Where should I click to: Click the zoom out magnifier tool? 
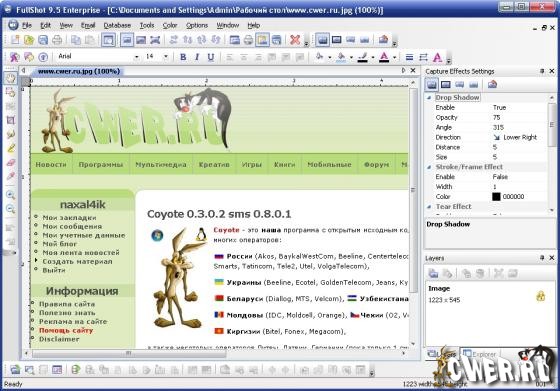10,209
